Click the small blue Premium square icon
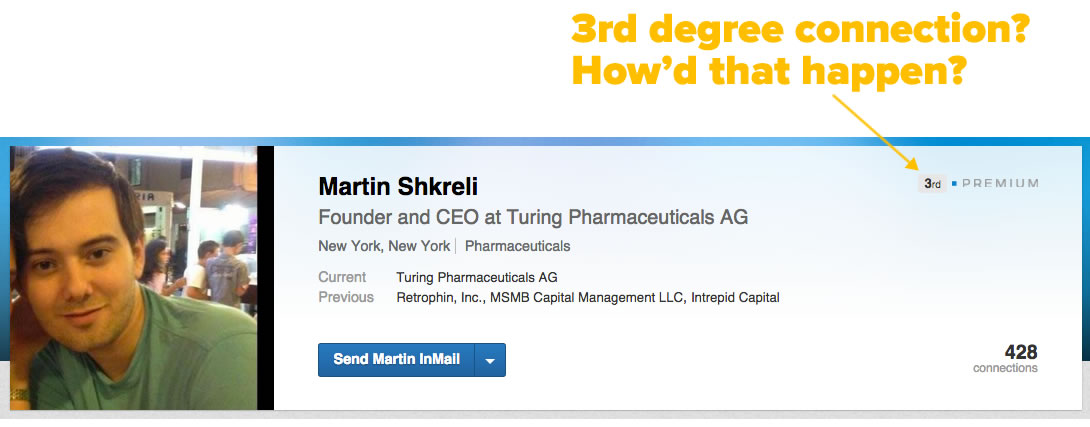The image size is (1090, 427). tap(954, 184)
